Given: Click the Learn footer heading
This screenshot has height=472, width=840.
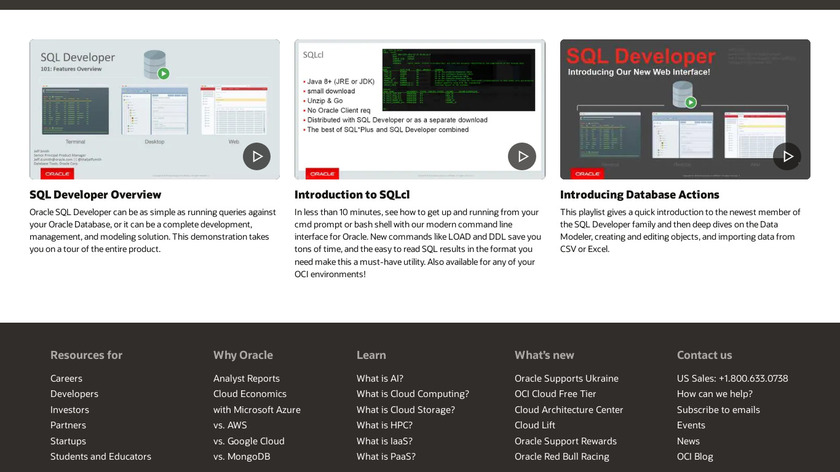Looking at the screenshot, I should [x=371, y=355].
